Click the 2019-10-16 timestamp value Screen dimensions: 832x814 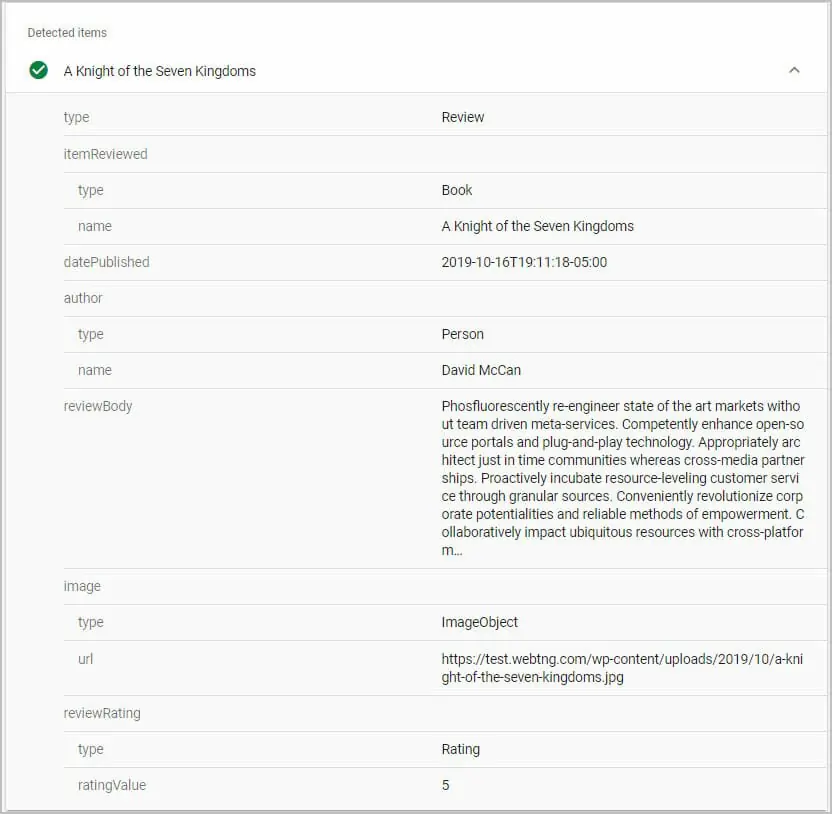pos(524,262)
